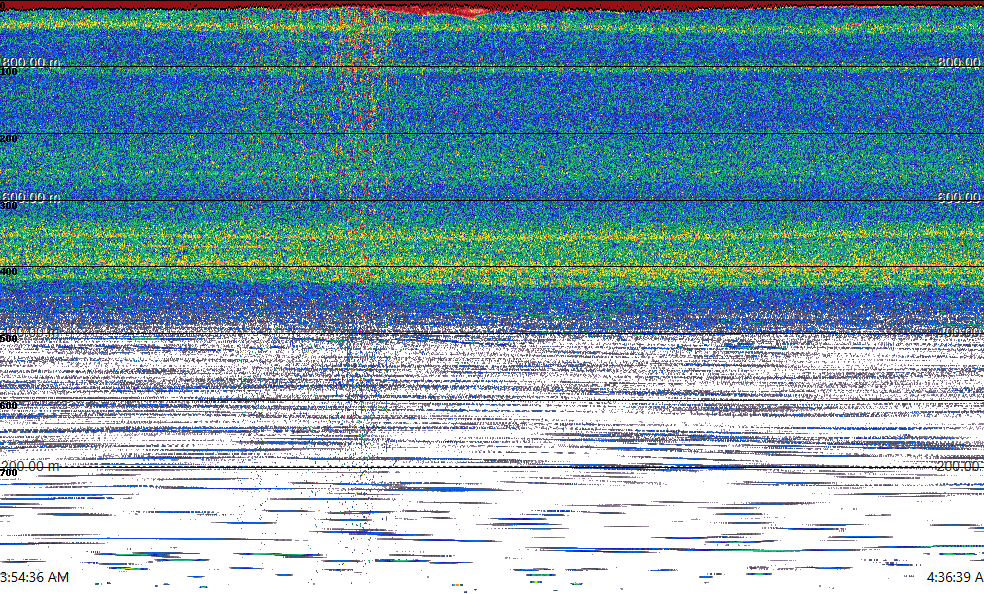Click the '600.00 m' label on the left edge

pos(31,197)
